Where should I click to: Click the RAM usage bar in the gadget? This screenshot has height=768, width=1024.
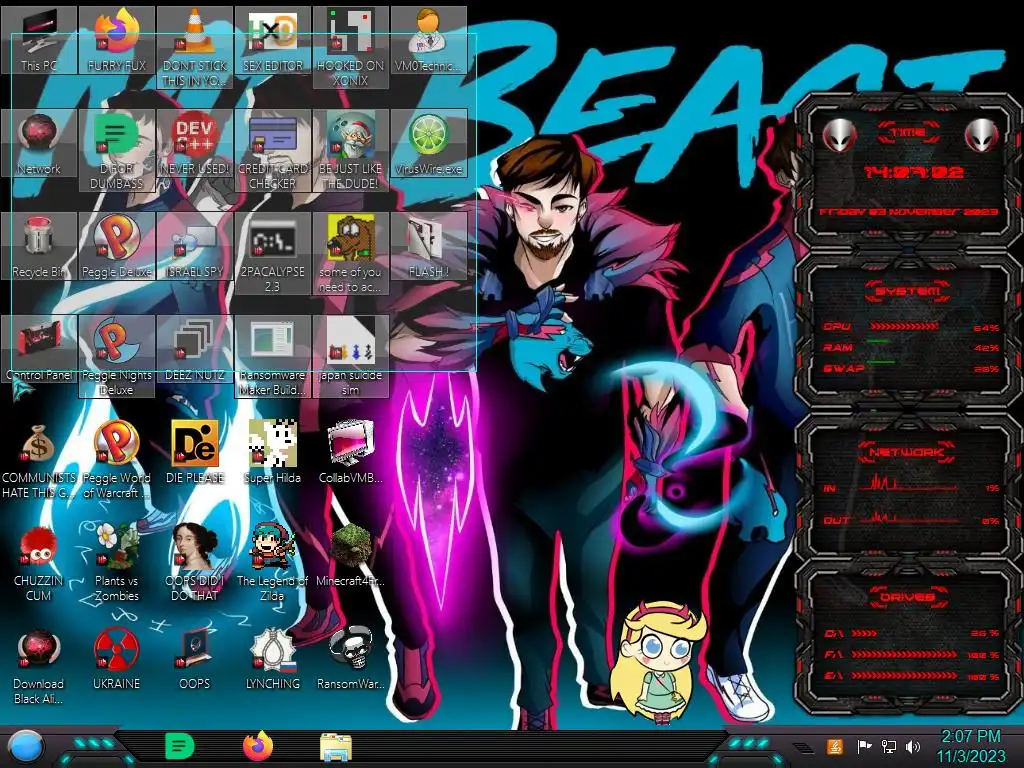point(878,342)
